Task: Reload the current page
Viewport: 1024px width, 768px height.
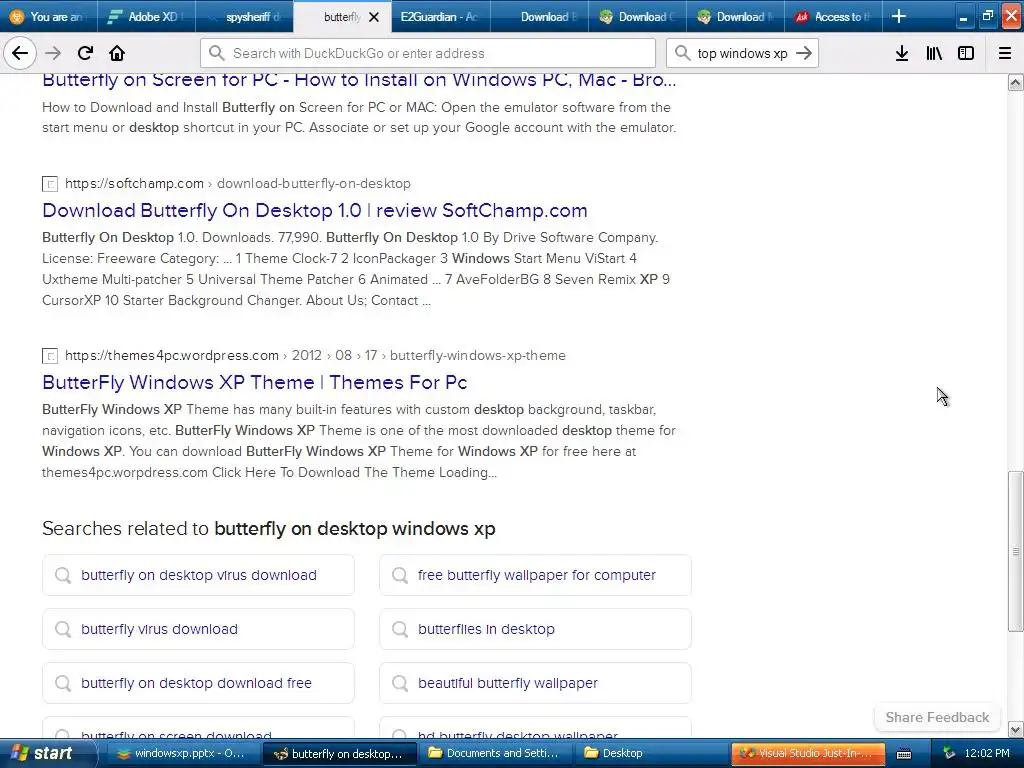Action: (85, 53)
